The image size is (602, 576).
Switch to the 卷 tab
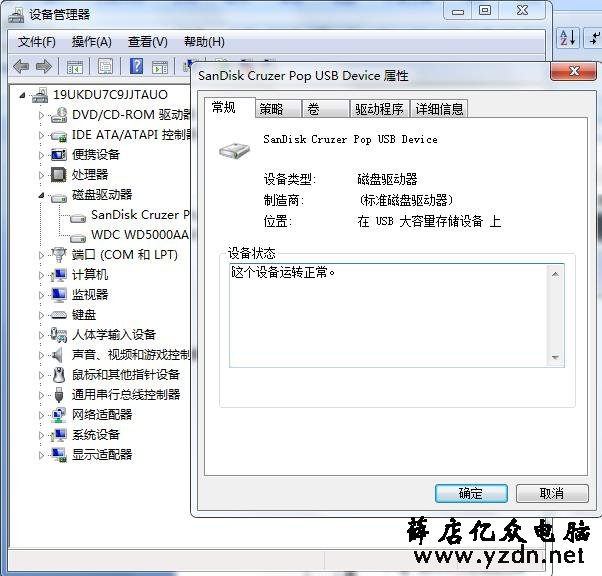tap(326, 109)
